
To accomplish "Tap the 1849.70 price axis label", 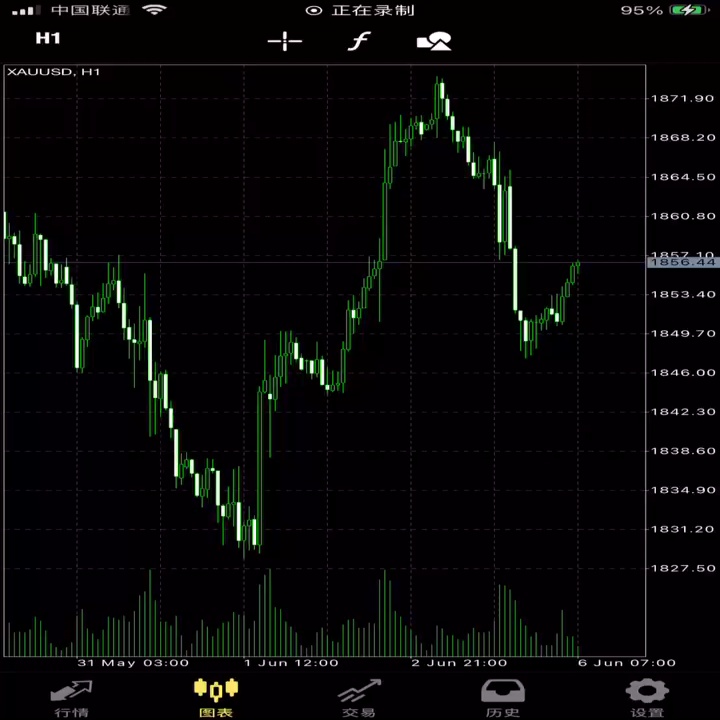I will click(x=683, y=333).
